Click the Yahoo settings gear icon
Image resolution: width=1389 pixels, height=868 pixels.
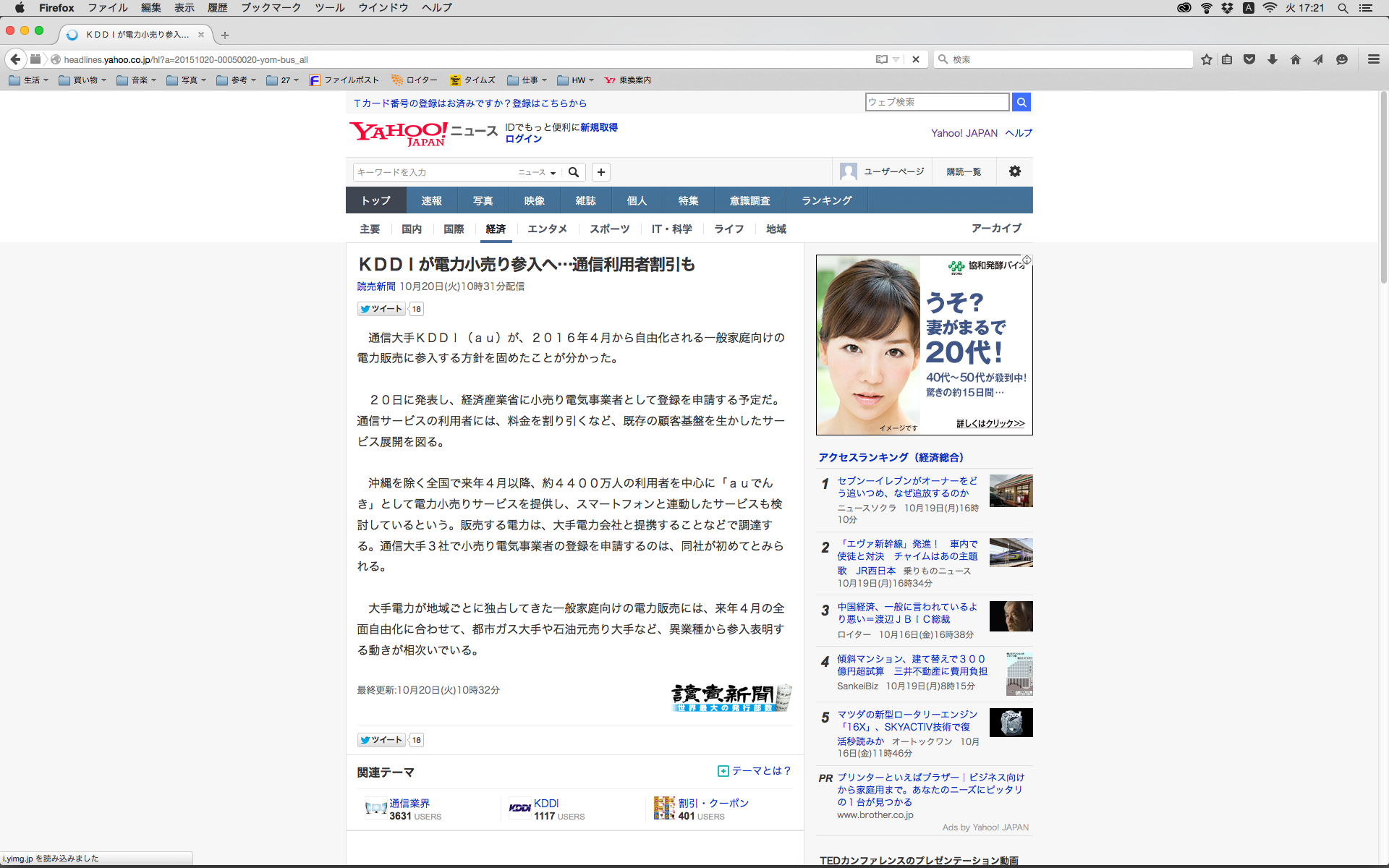coord(1015,171)
